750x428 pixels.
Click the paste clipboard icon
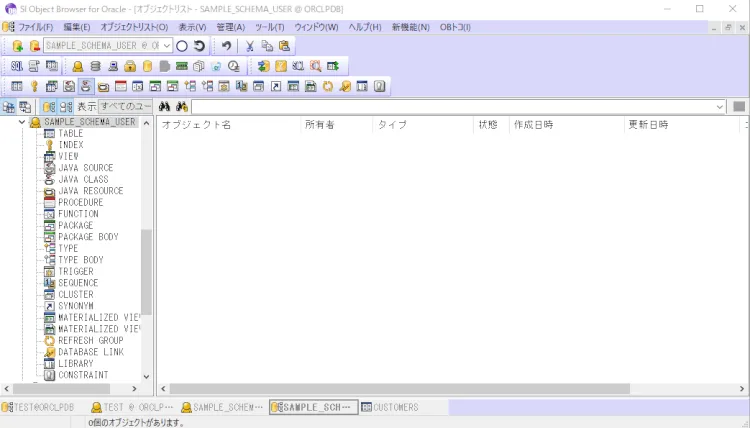pyautogui.click(x=284, y=46)
